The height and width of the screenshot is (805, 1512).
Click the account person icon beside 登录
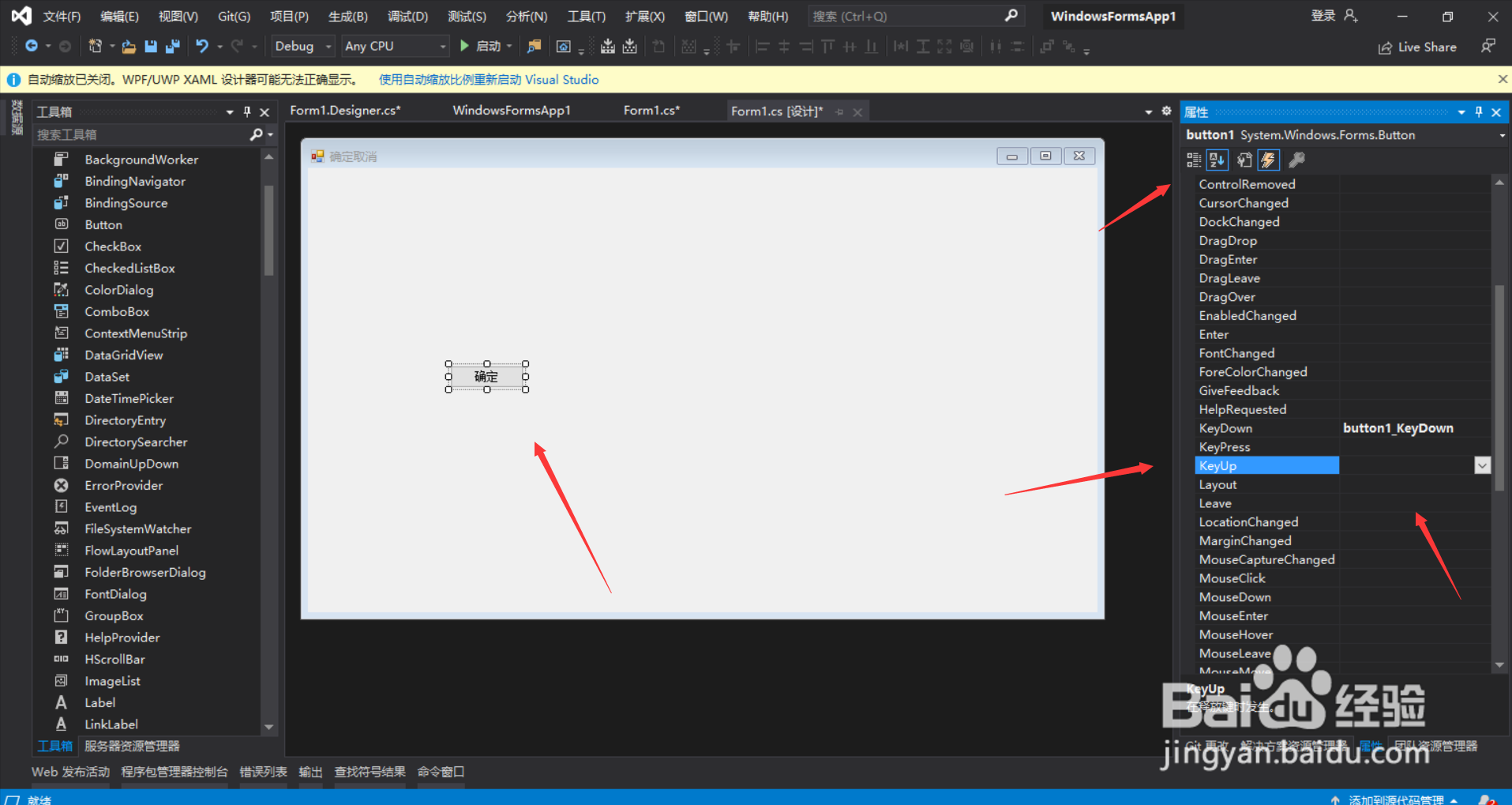click(x=1351, y=15)
